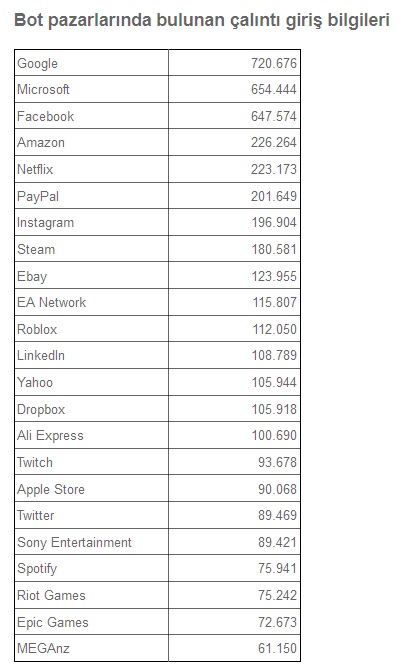The width and height of the screenshot is (399, 669).
Task: Click the Sony Entertainment row label
Action: (74, 542)
